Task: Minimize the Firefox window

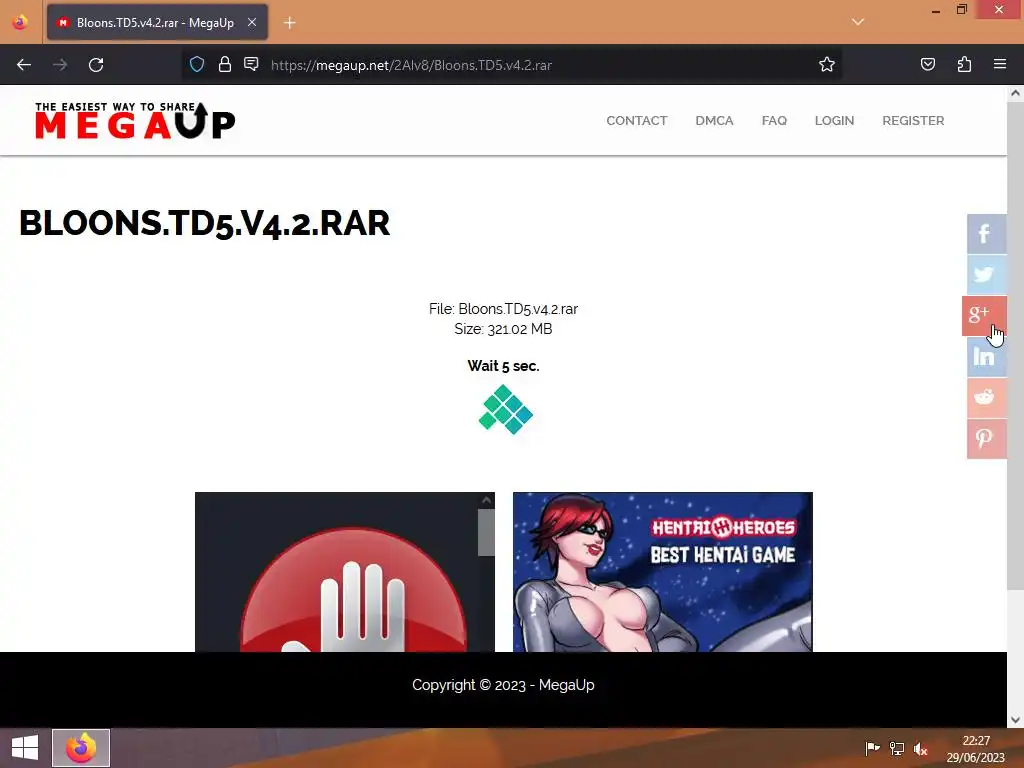Action: click(936, 10)
